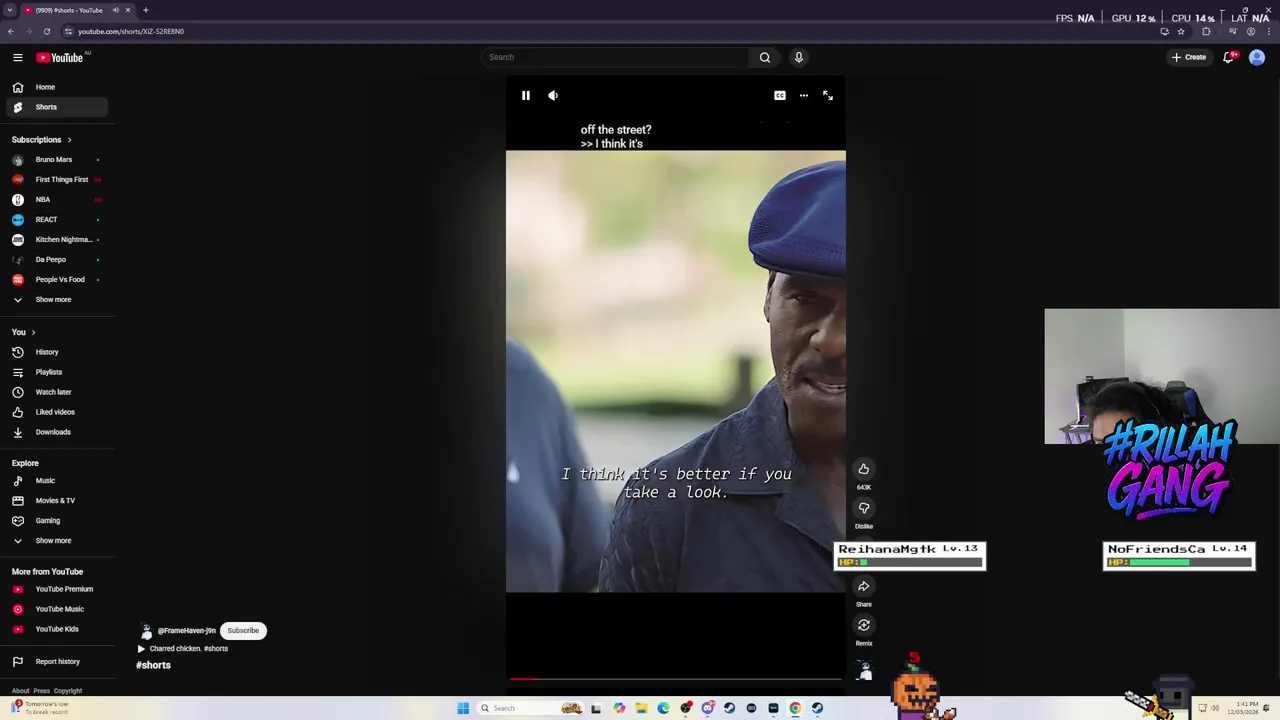Expand Show more under Subscriptions
The height and width of the screenshot is (720, 1280).
(58, 300)
